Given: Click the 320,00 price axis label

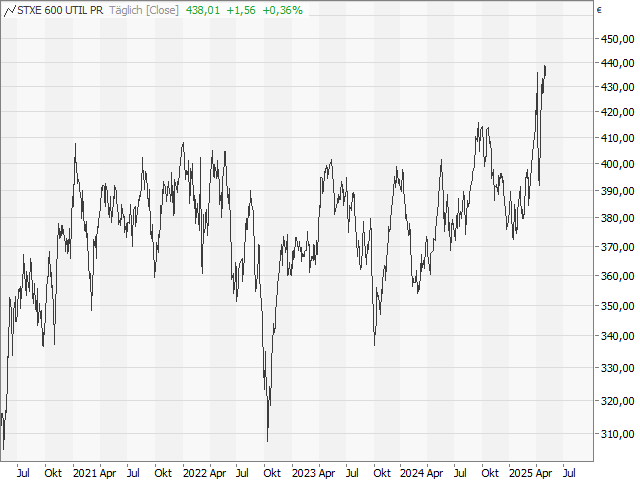Looking at the screenshot, I should (618, 401).
